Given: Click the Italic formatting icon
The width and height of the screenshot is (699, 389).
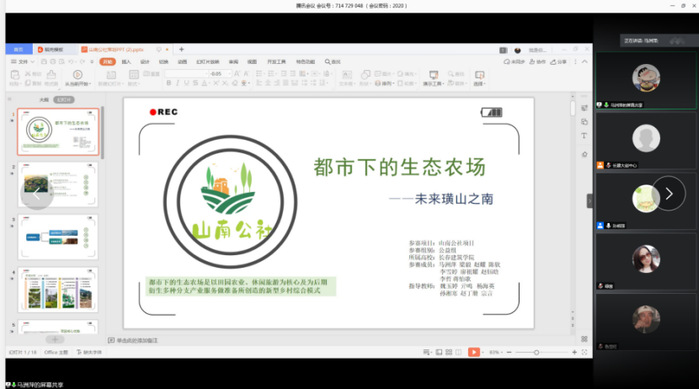Looking at the screenshot, I should [x=177, y=83].
